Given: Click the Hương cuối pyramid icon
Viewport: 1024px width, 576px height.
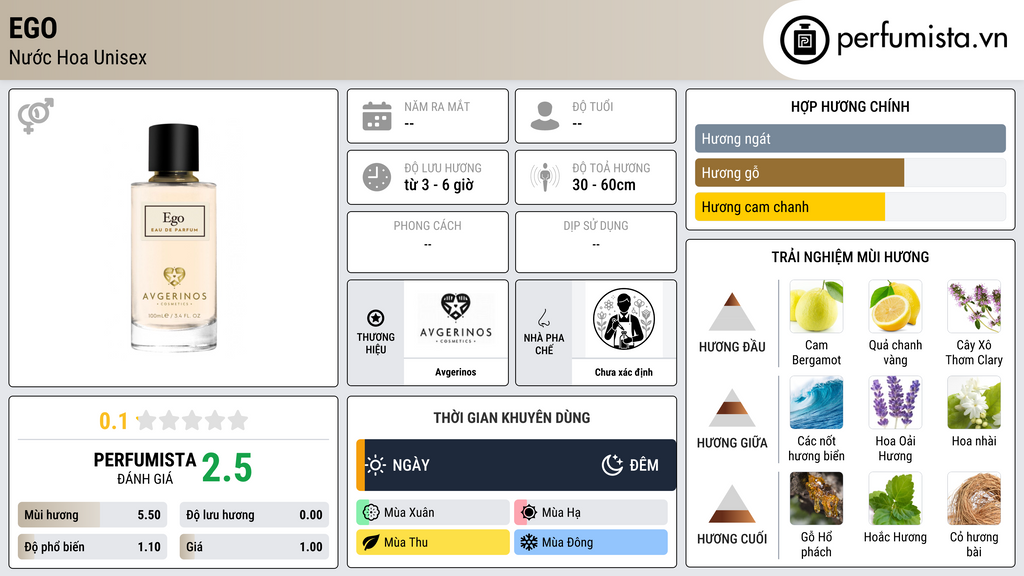Looking at the screenshot, I should [x=732, y=504].
